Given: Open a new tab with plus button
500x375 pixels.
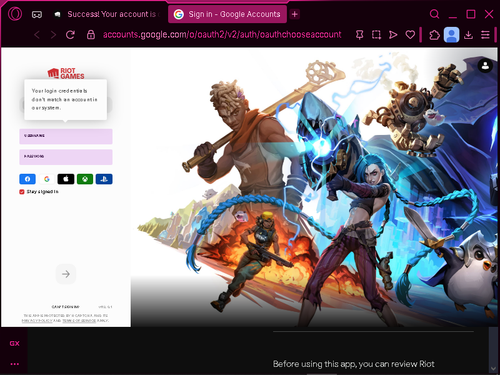Looking at the screenshot, I should point(294,14).
